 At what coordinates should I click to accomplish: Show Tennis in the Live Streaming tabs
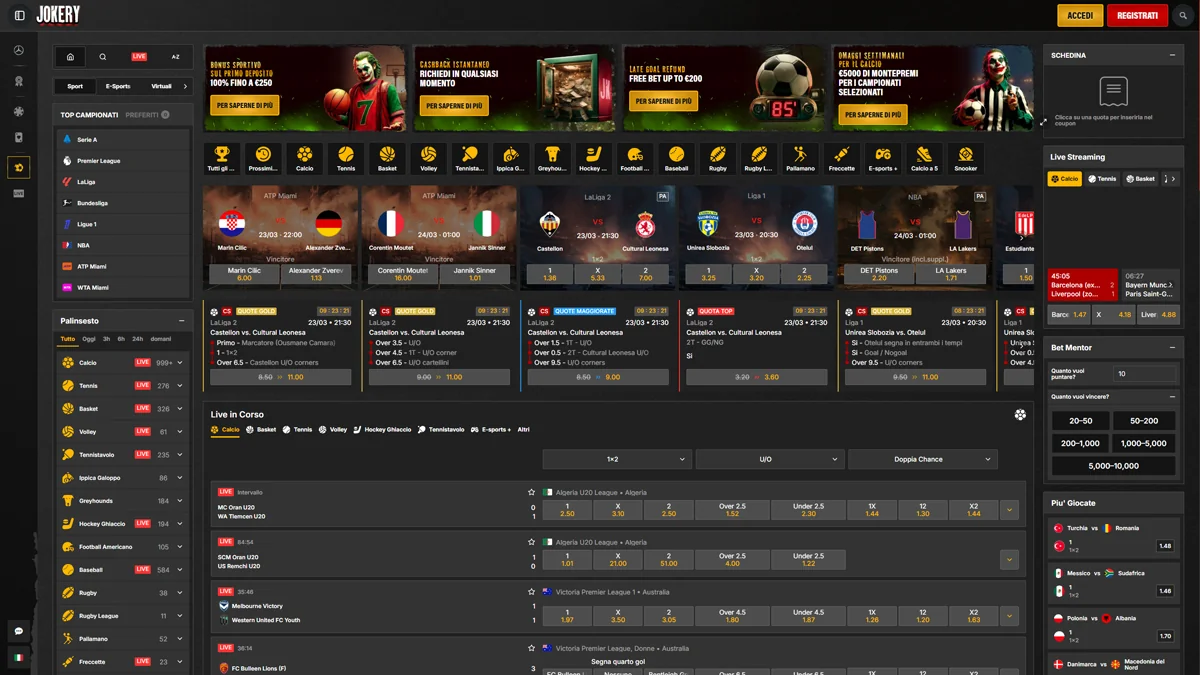point(1103,179)
